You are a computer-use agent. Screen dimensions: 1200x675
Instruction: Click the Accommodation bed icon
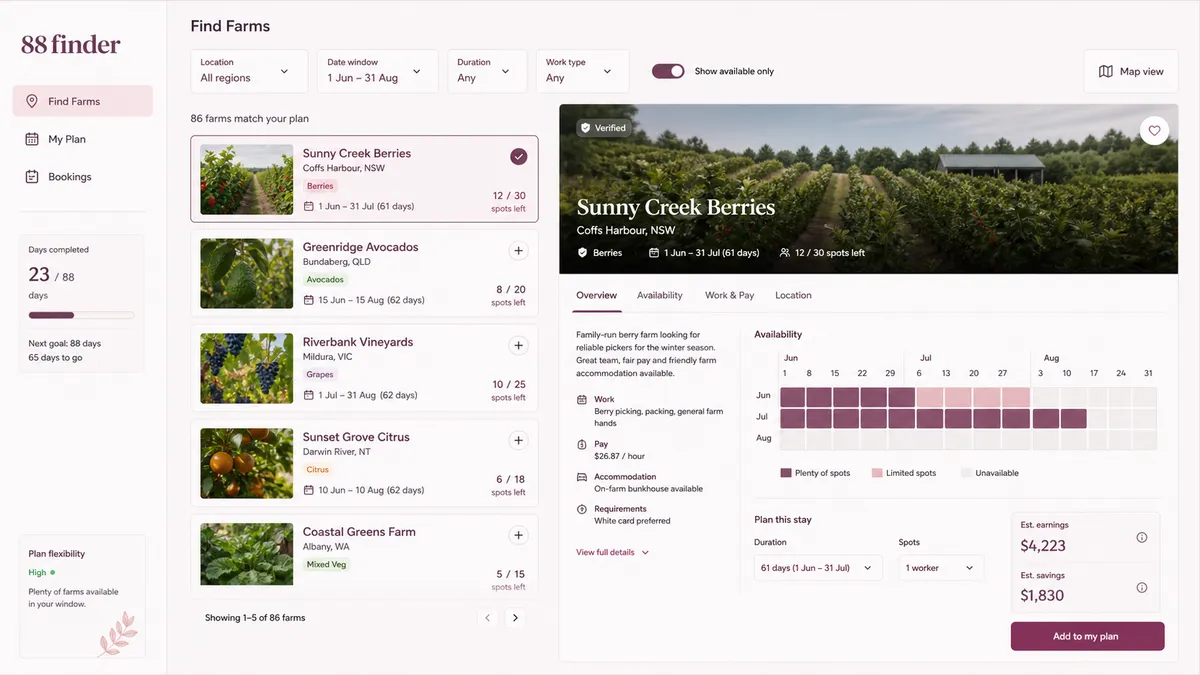[x=582, y=477]
